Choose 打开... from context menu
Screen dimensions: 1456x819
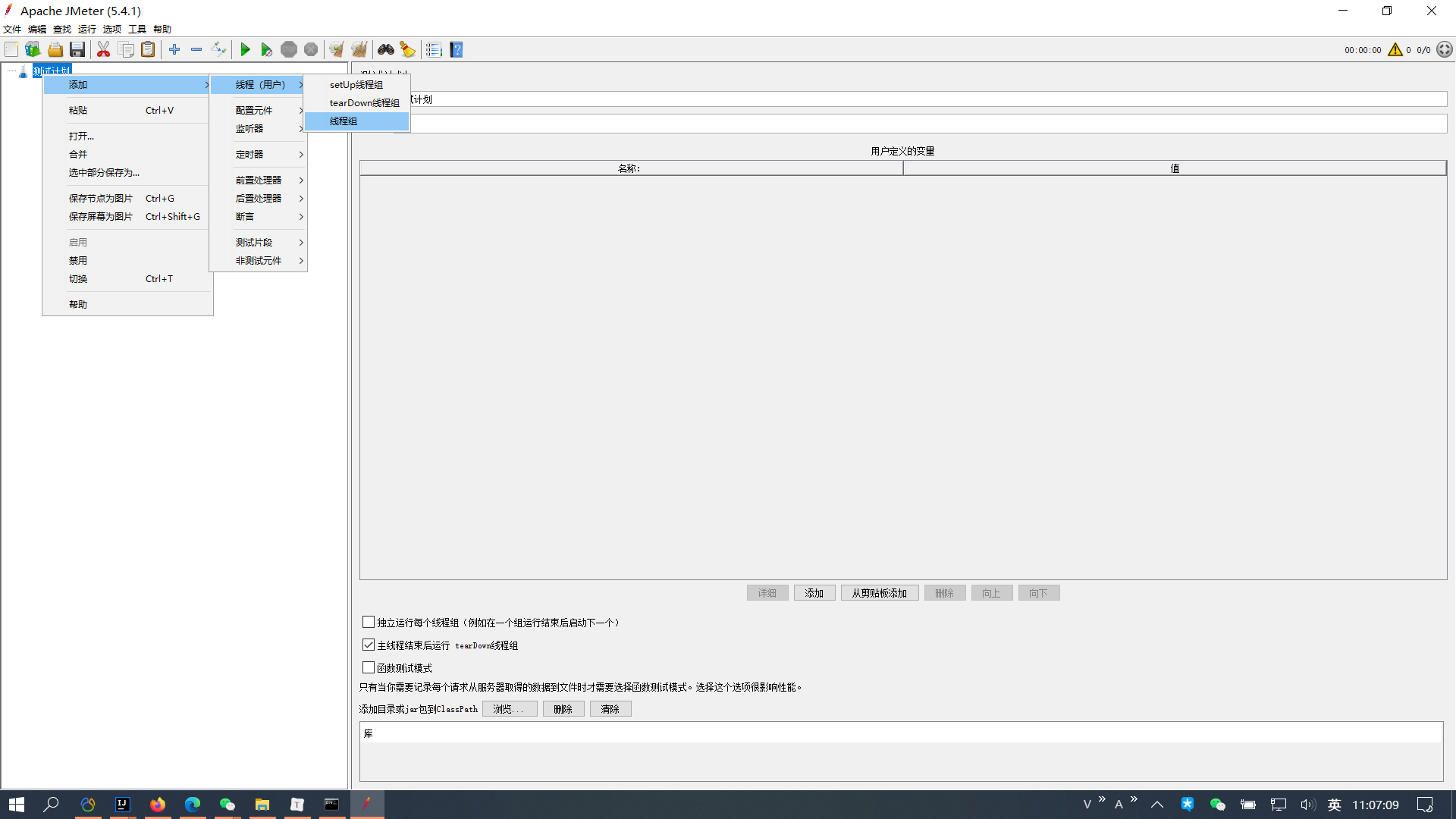point(127,136)
